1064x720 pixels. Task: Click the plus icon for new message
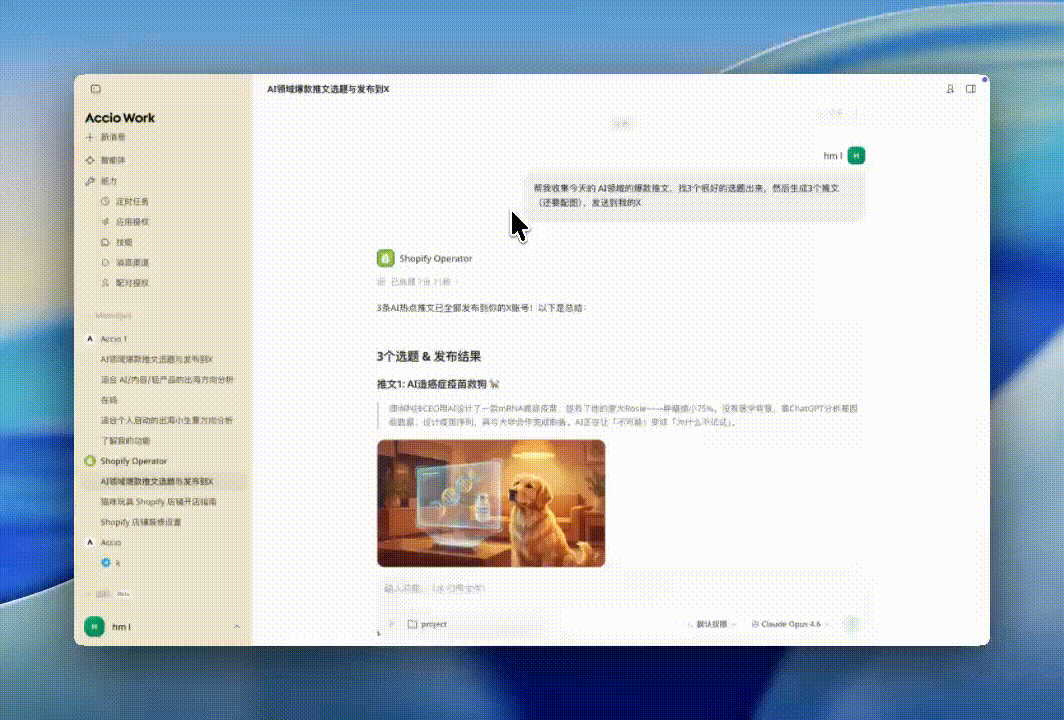(x=90, y=137)
